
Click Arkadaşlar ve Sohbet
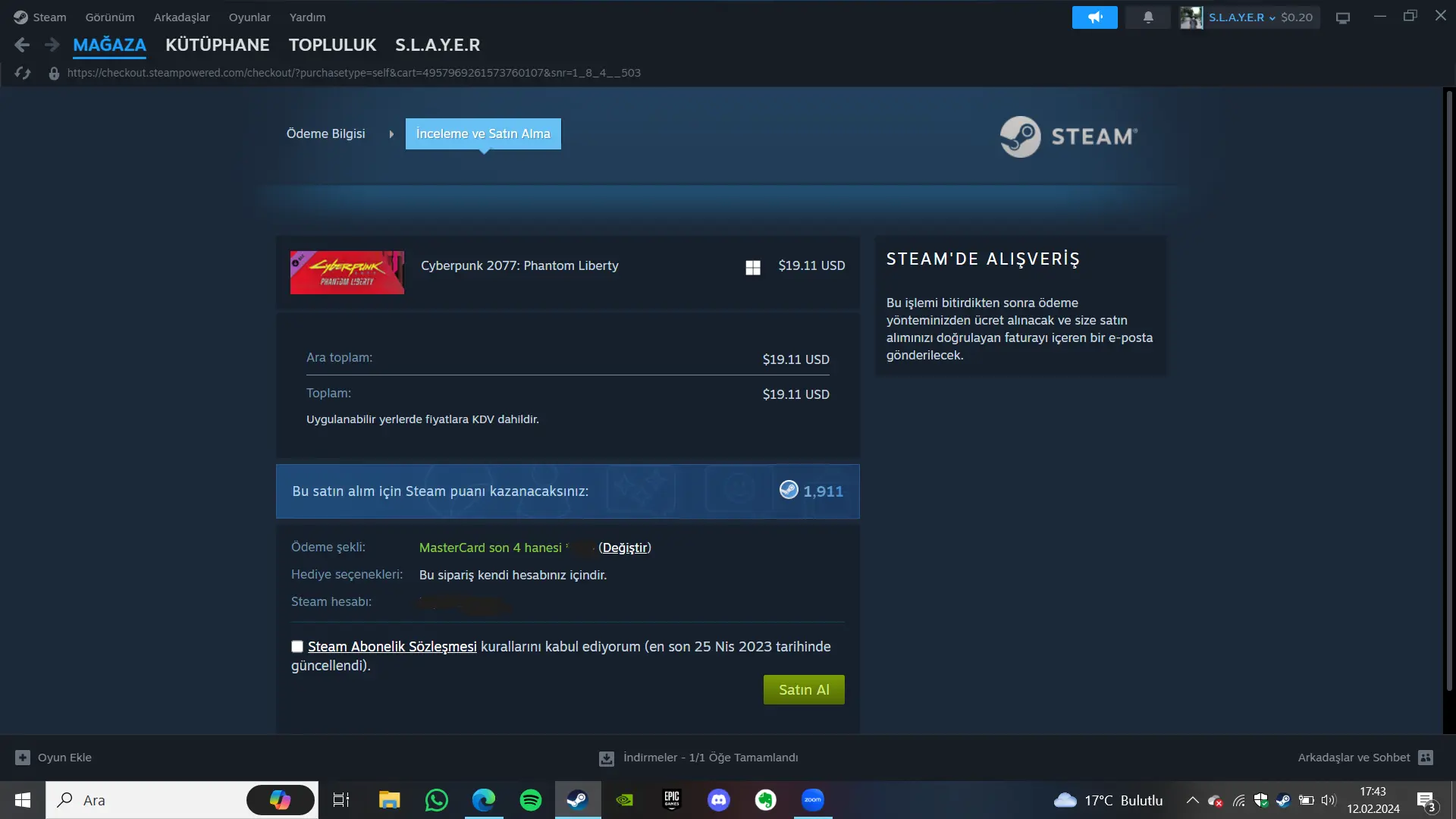pos(1354,757)
